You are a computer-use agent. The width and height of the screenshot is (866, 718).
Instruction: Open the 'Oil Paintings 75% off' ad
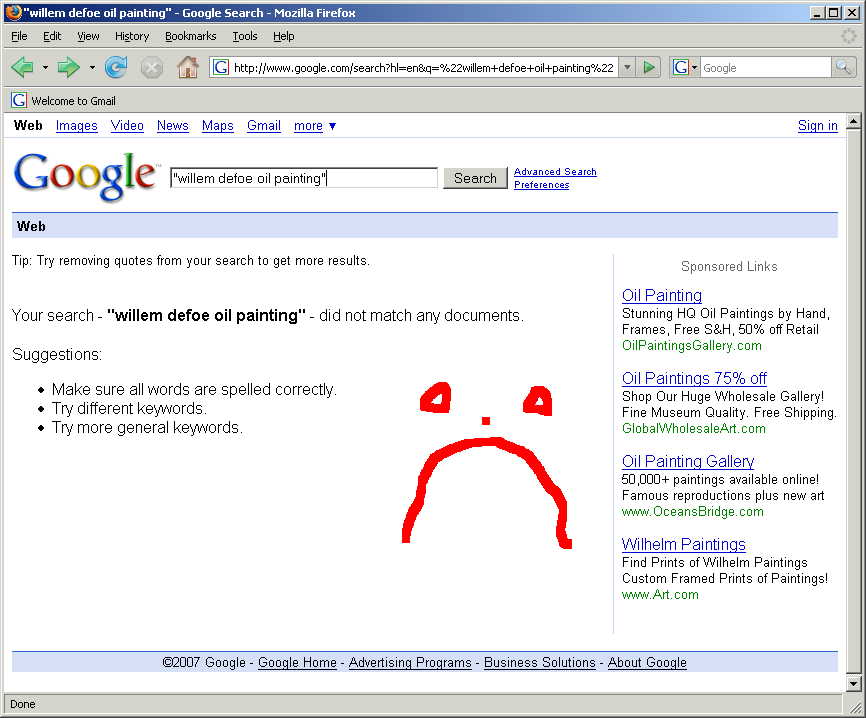[694, 378]
